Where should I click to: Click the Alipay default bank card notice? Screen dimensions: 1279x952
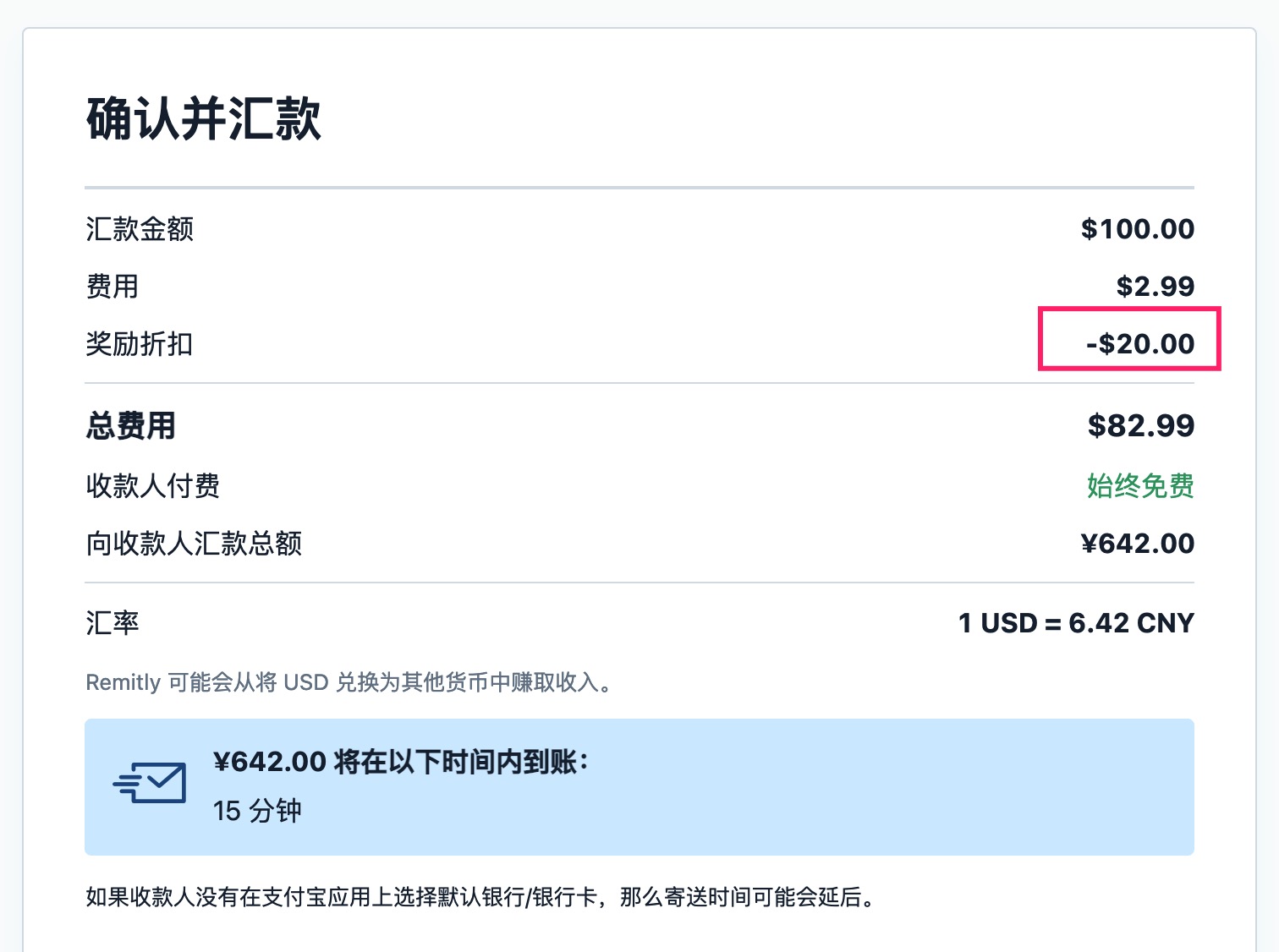pos(480,899)
